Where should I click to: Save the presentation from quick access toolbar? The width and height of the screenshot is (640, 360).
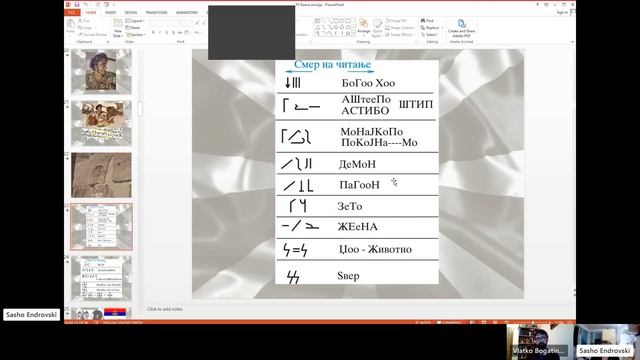77,4
